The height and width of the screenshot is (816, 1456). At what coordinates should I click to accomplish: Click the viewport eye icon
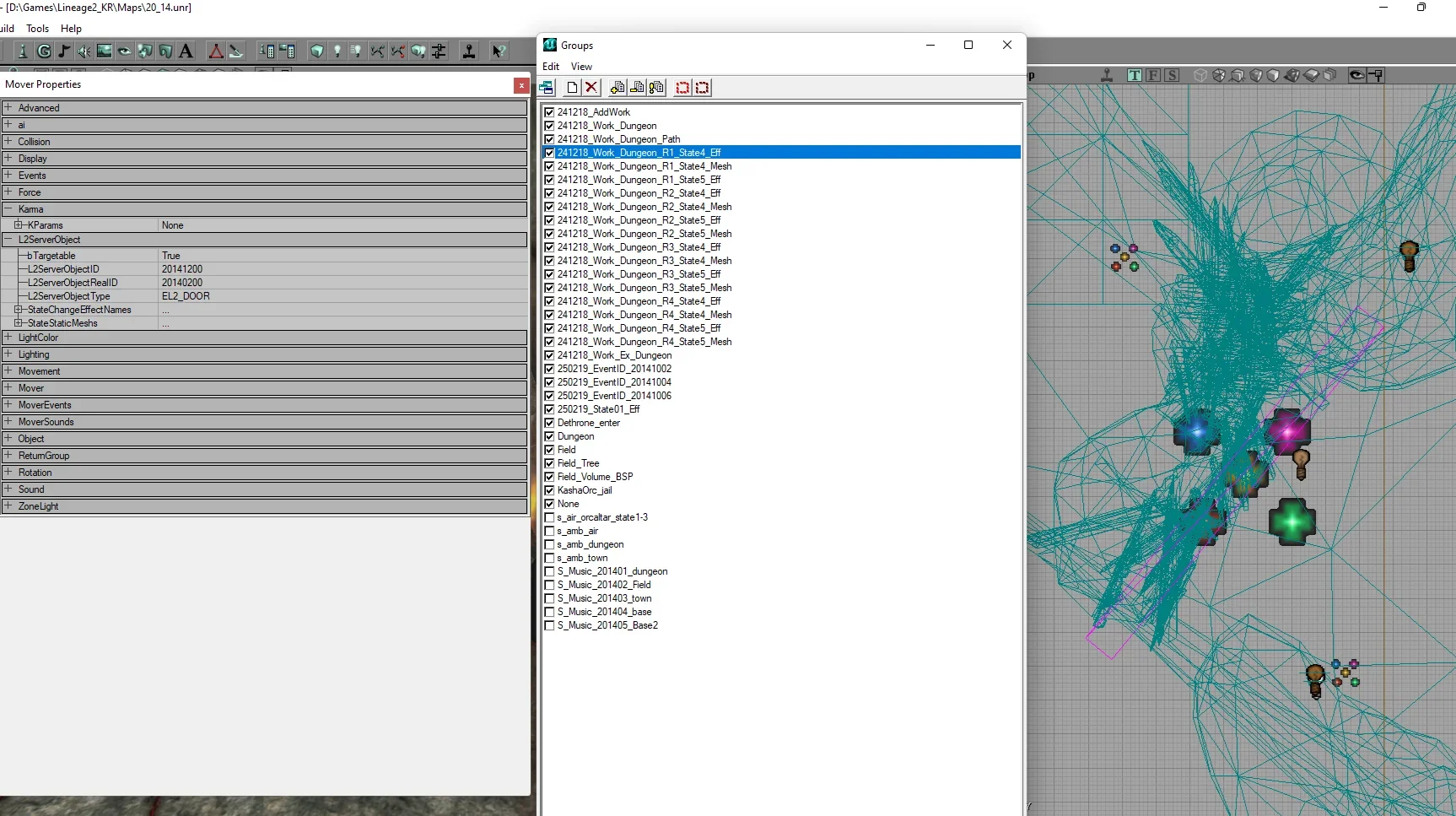(x=1356, y=76)
